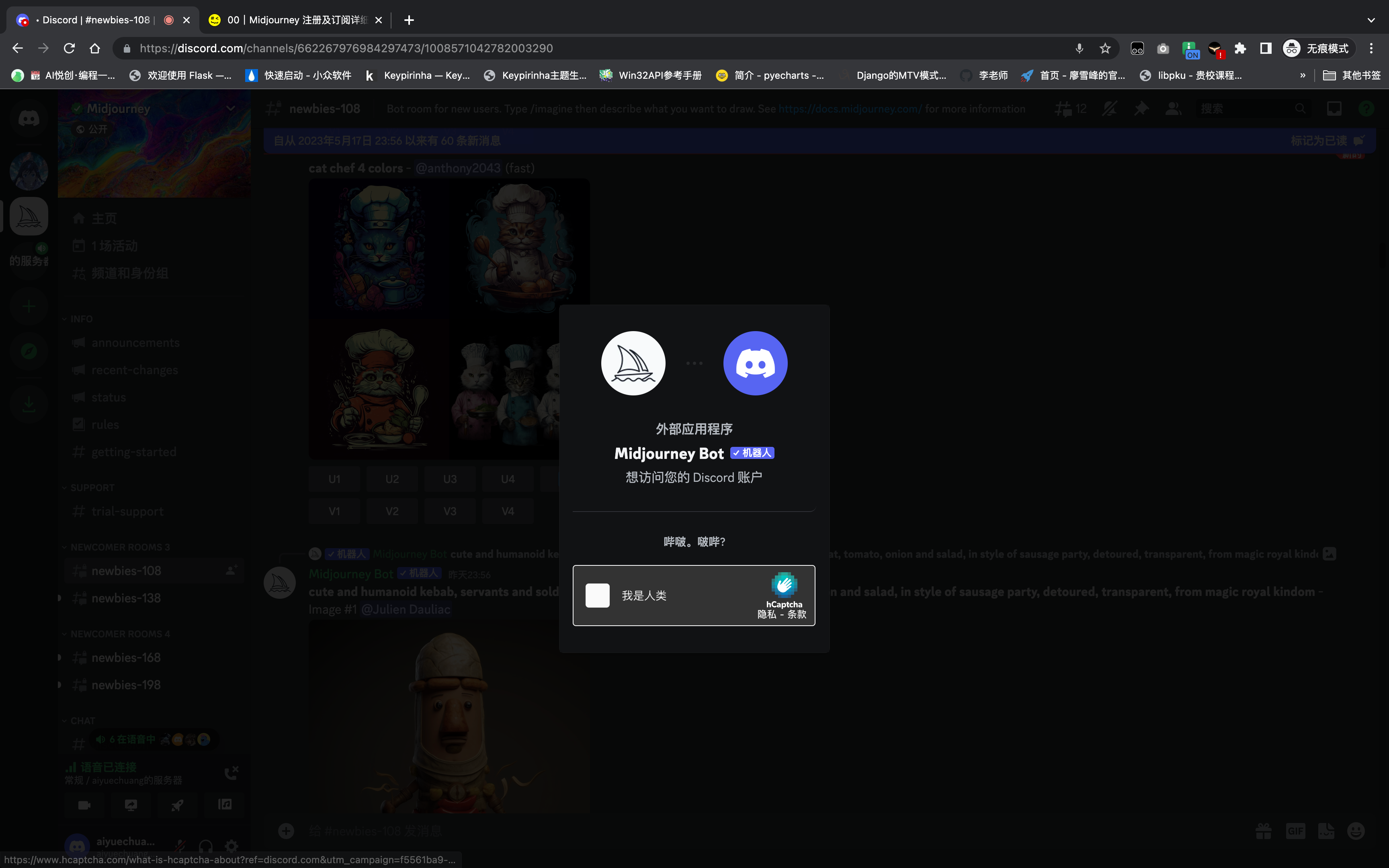1389x868 pixels.
Task: Open the soundboard icon in voice panel
Action: [x=224, y=805]
